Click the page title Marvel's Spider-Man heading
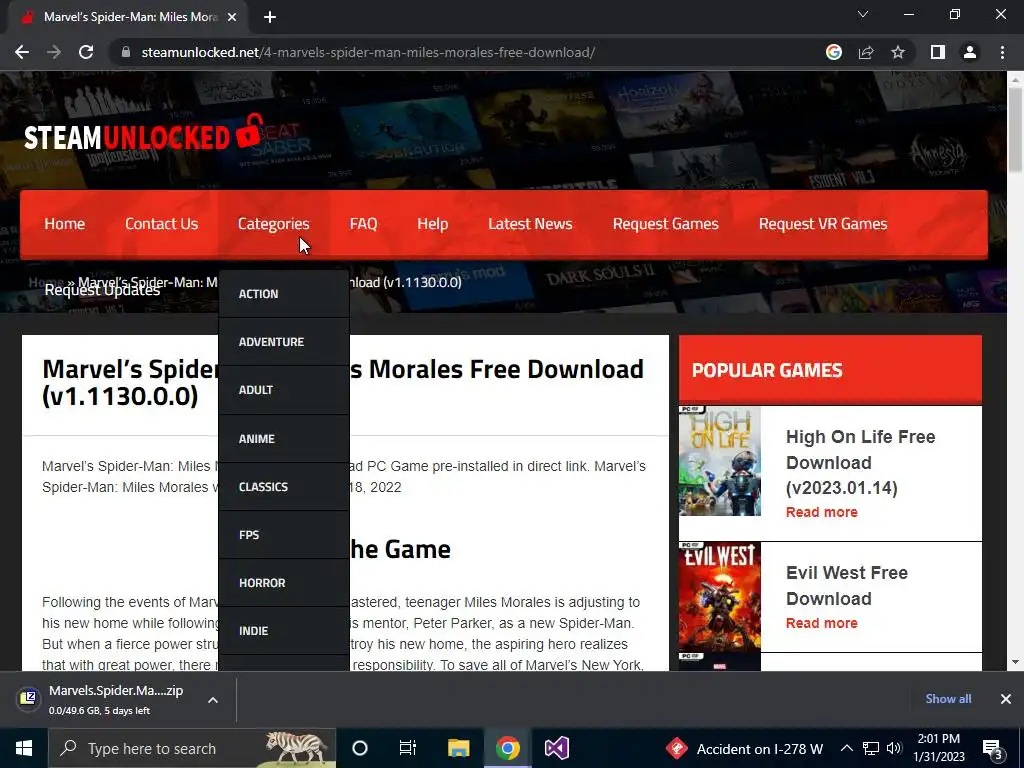Image resolution: width=1024 pixels, height=768 pixels. coord(343,382)
